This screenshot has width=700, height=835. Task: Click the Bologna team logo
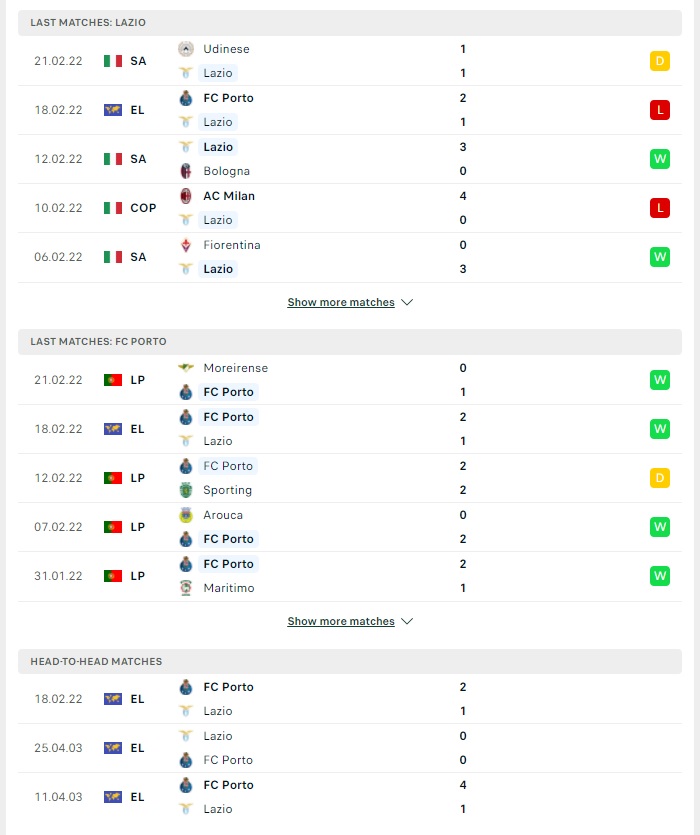click(185, 171)
